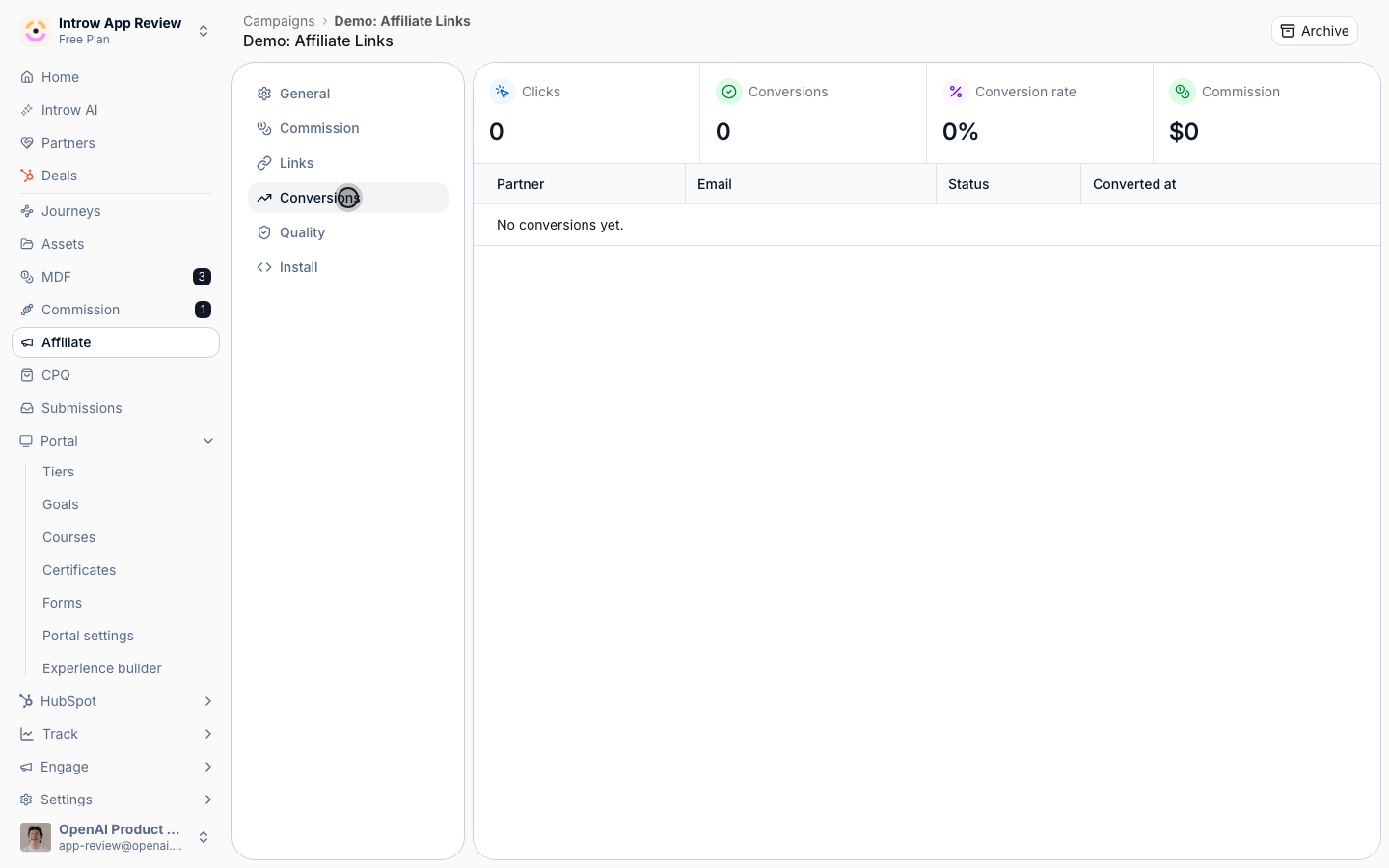The image size is (1389, 868).
Task: Collapse the Portal section chevron
Action: point(208,441)
